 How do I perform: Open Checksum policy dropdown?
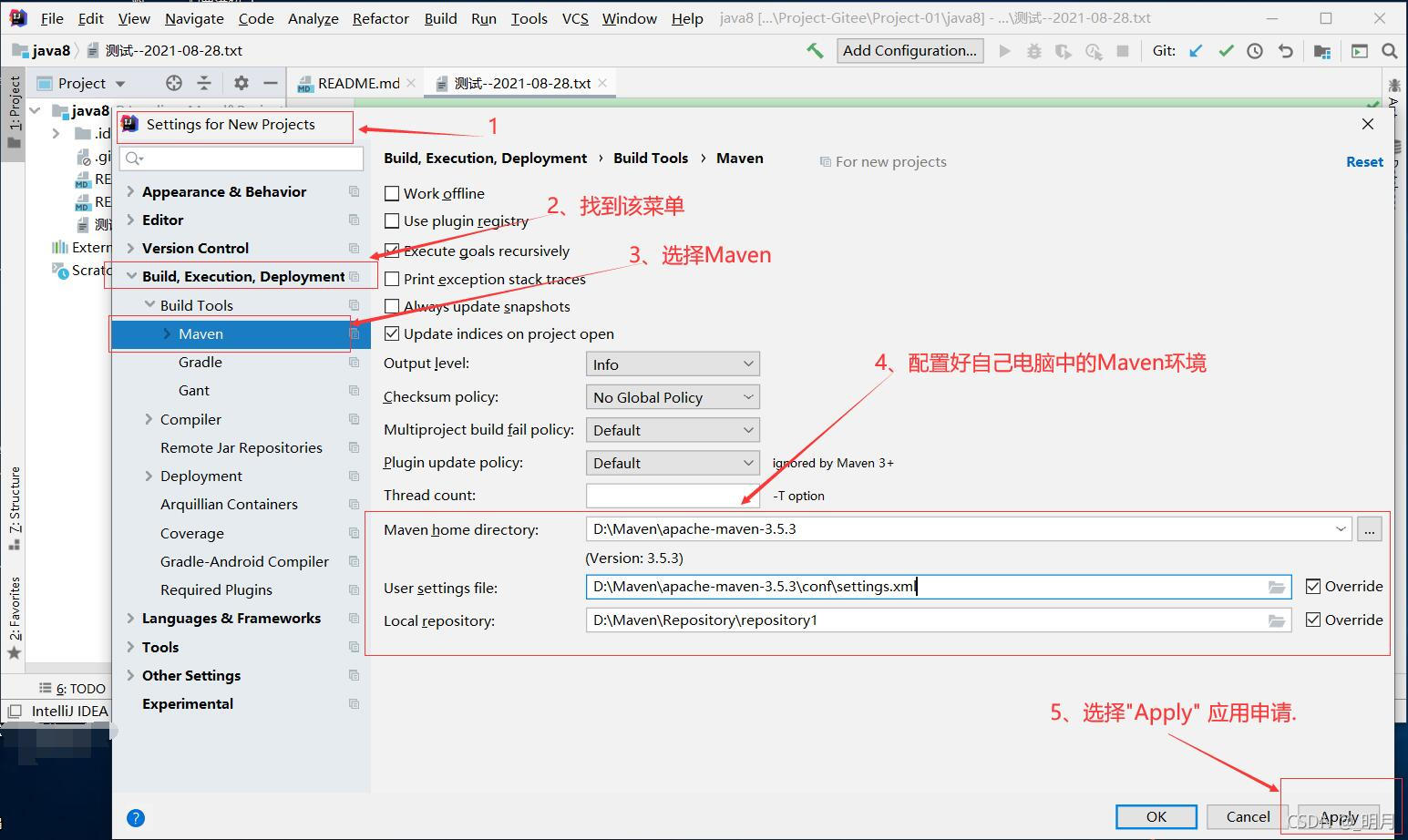point(673,397)
